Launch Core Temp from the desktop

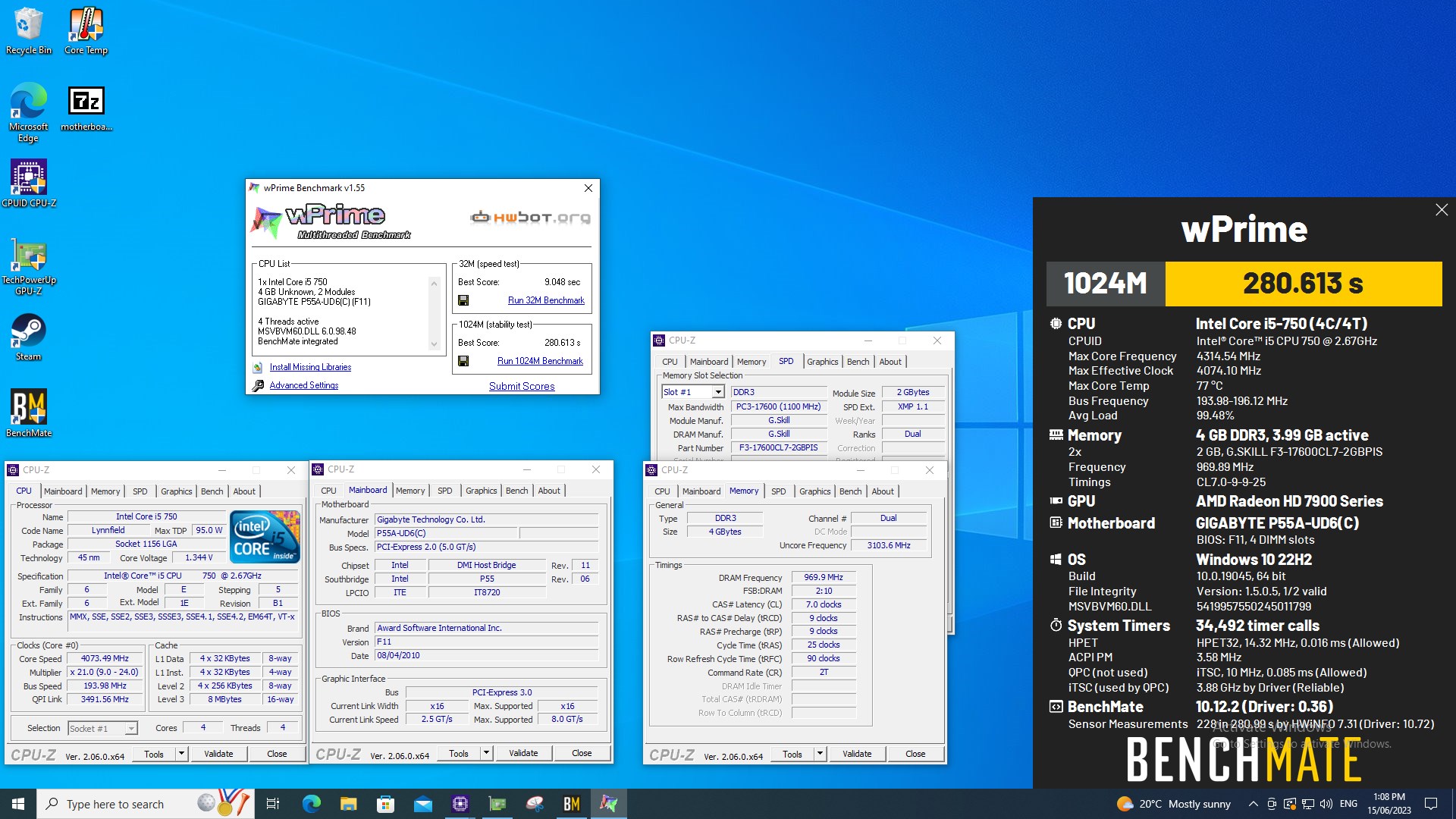86,30
